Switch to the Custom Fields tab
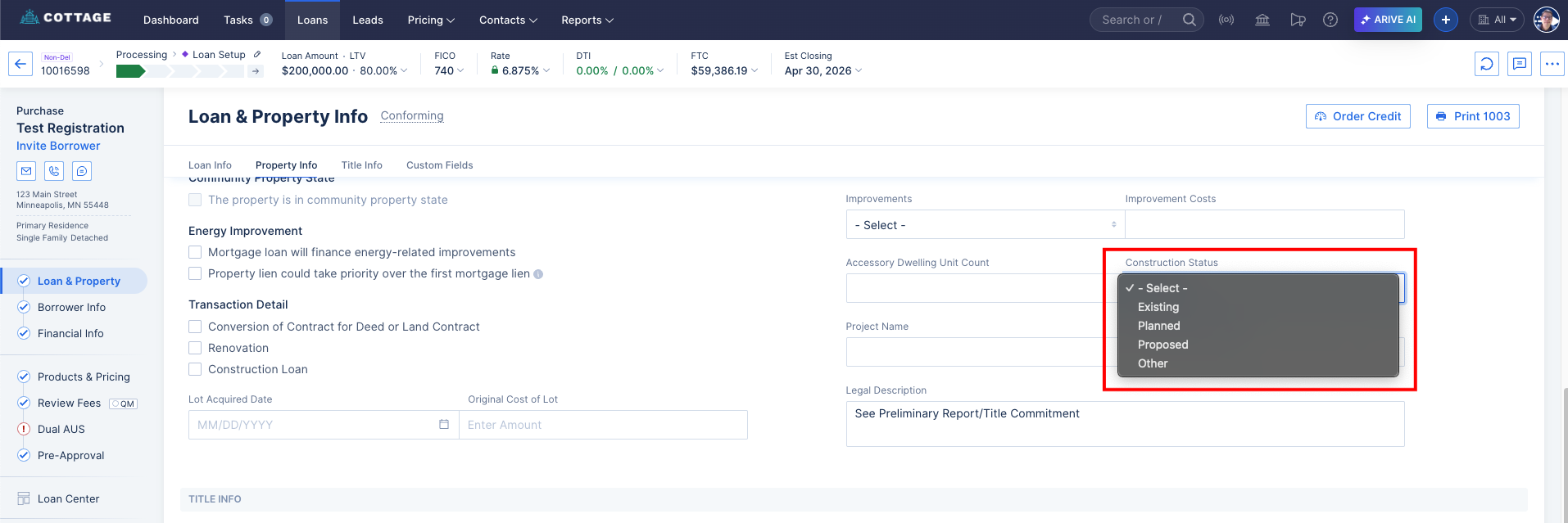The height and width of the screenshot is (523, 1568). point(439,165)
